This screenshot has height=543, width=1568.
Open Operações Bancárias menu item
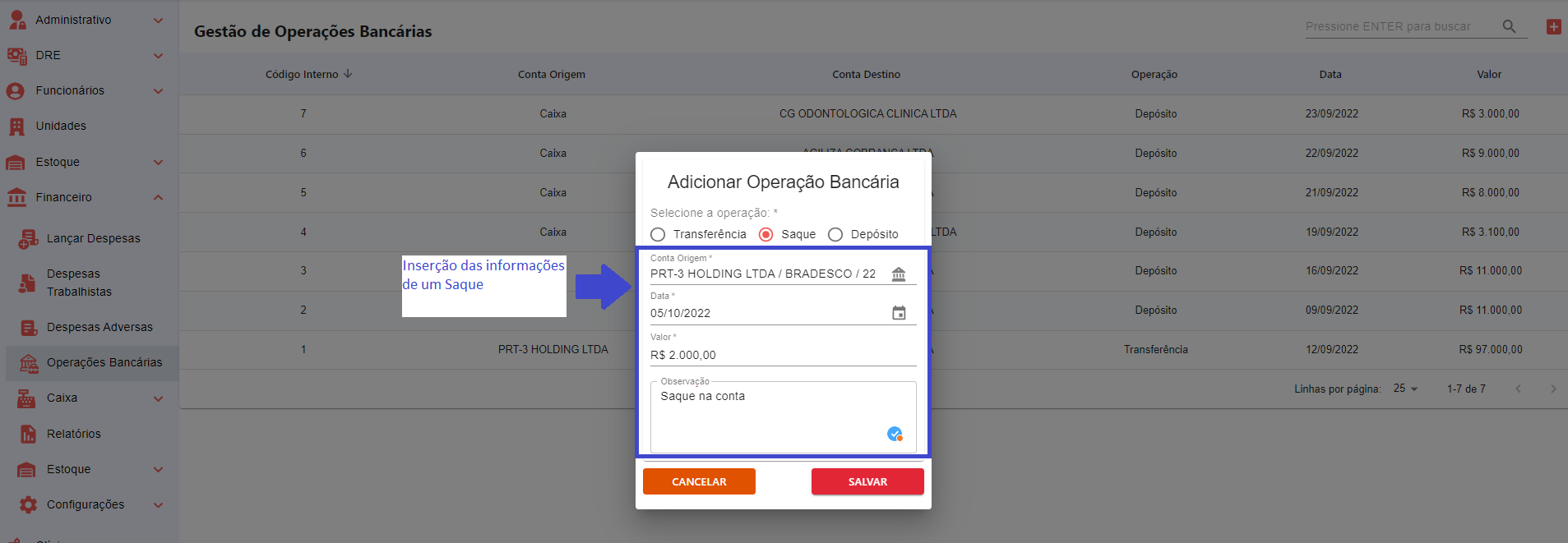coord(104,362)
